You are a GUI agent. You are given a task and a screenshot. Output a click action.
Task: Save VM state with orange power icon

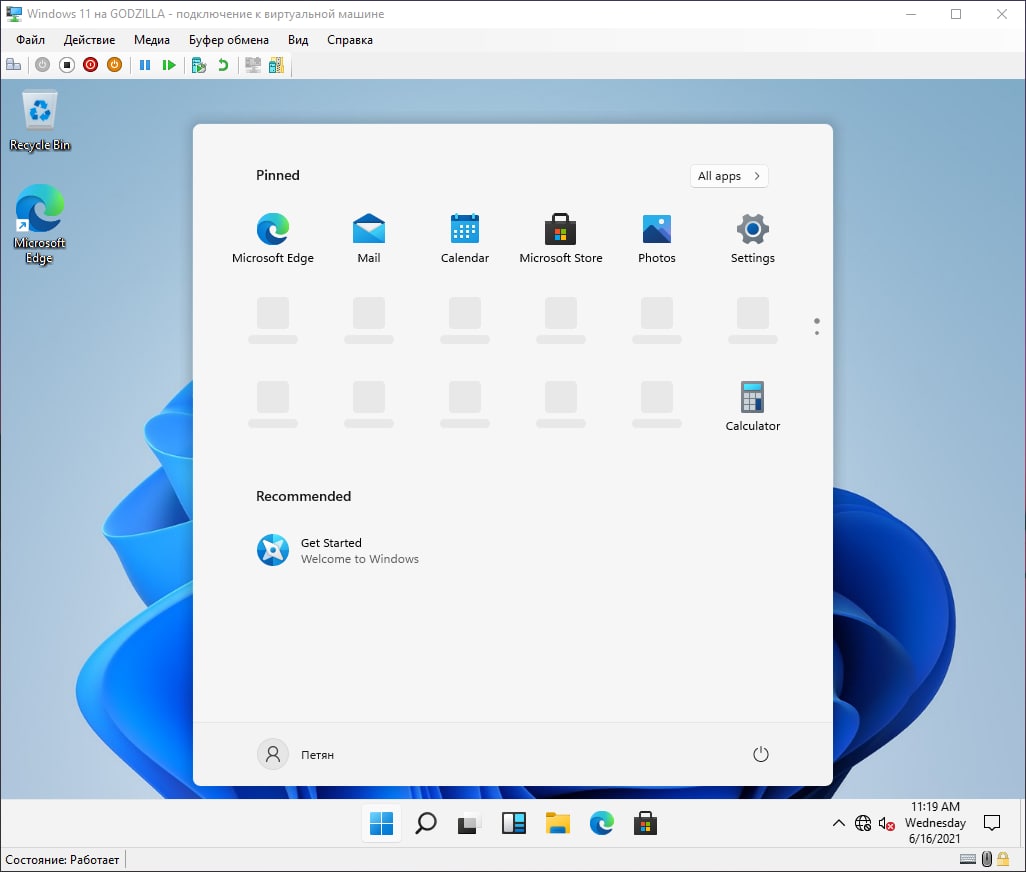(115, 65)
